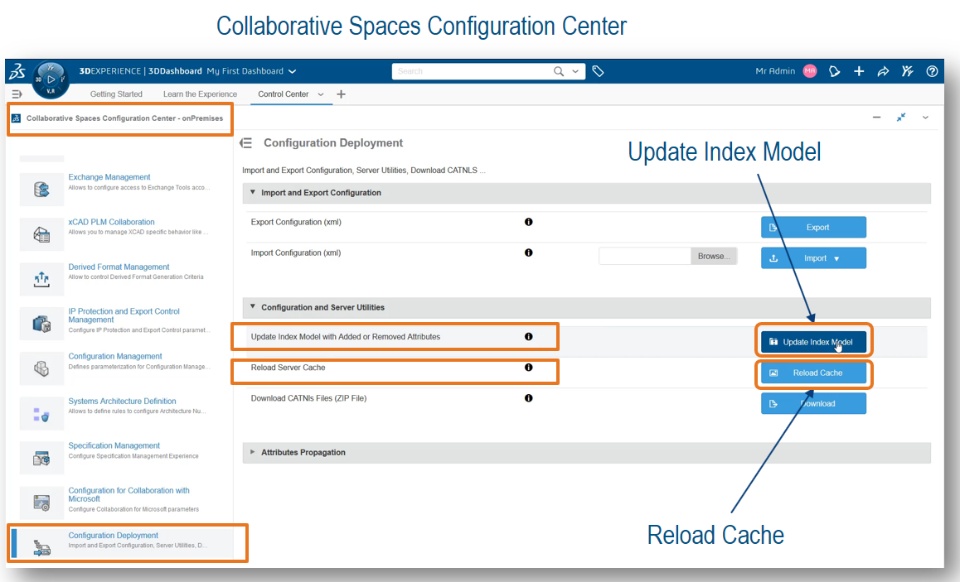The height and width of the screenshot is (582, 960).
Task: Show info for Reload Server Cache
Action: click(528, 367)
